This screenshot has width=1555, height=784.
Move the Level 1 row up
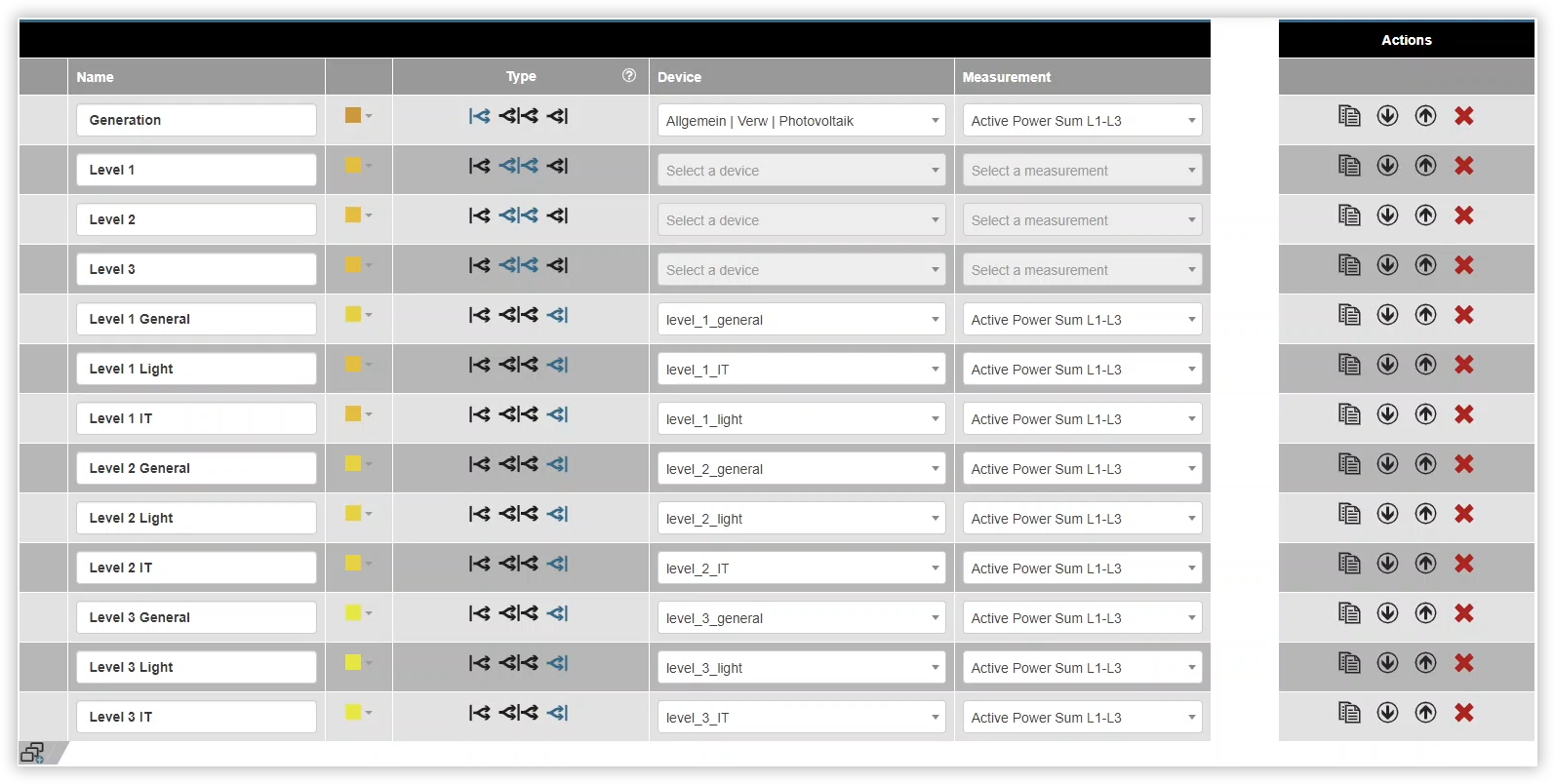(x=1425, y=166)
